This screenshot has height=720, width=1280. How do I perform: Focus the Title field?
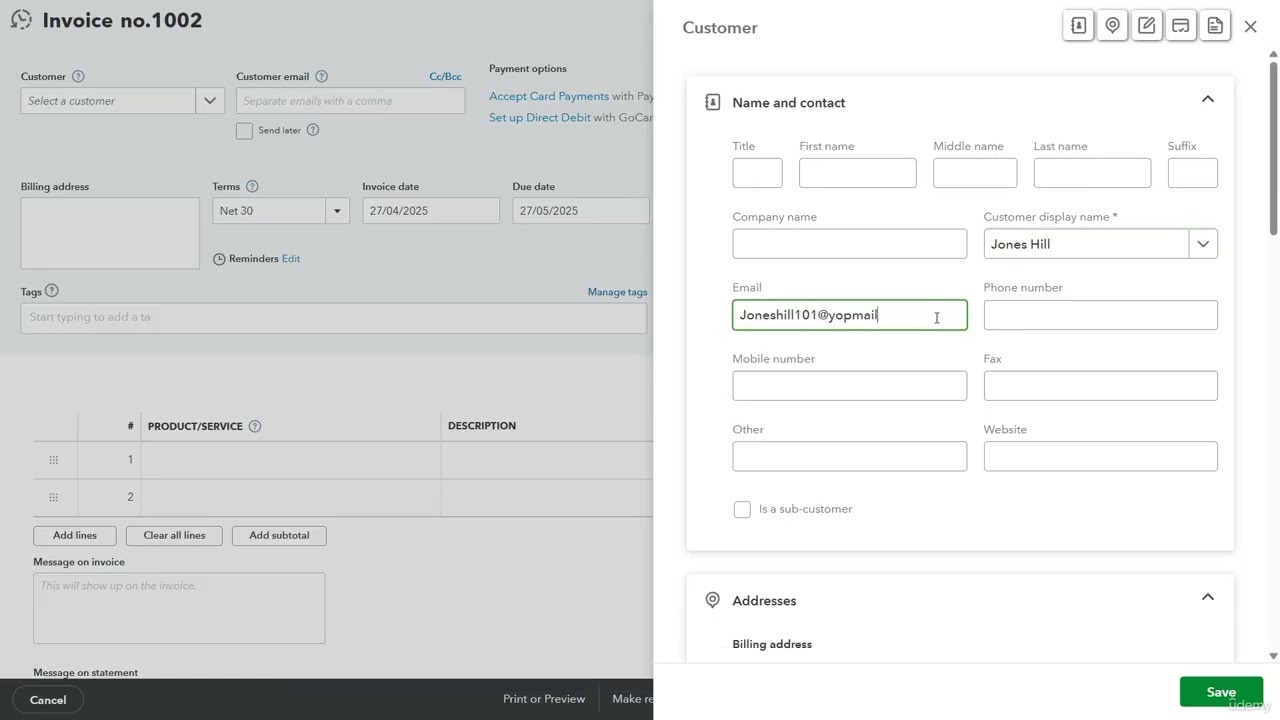point(757,173)
